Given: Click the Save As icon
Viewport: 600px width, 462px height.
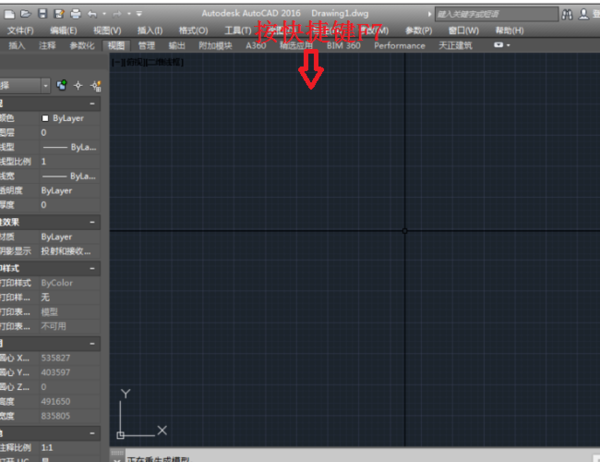Looking at the screenshot, I should [59, 14].
